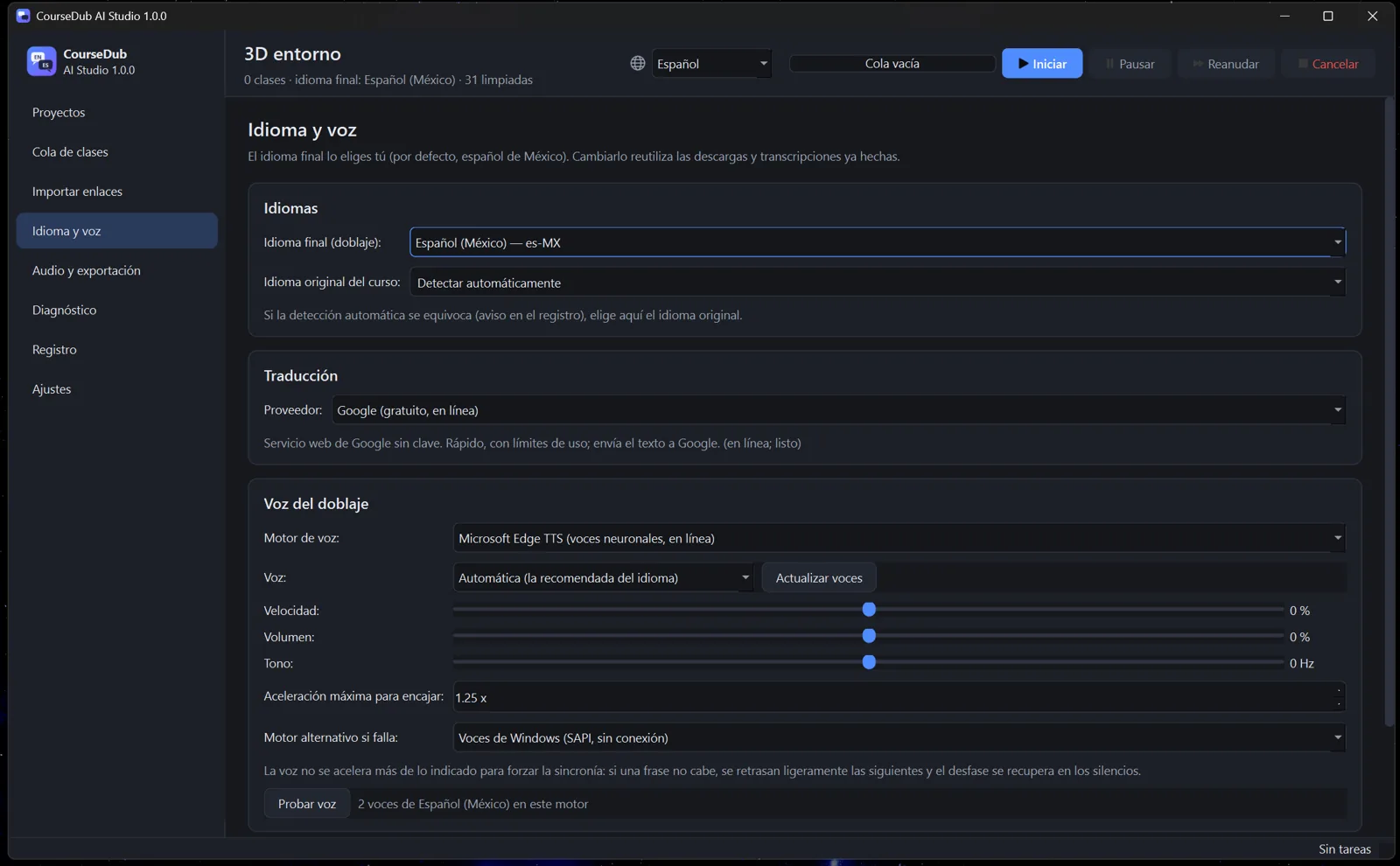Click the vertical scrollbar of the settings panel
Image resolution: width=1400 pixels, height=866 pixels.
pyautogui.click(x=1389, y=413)
